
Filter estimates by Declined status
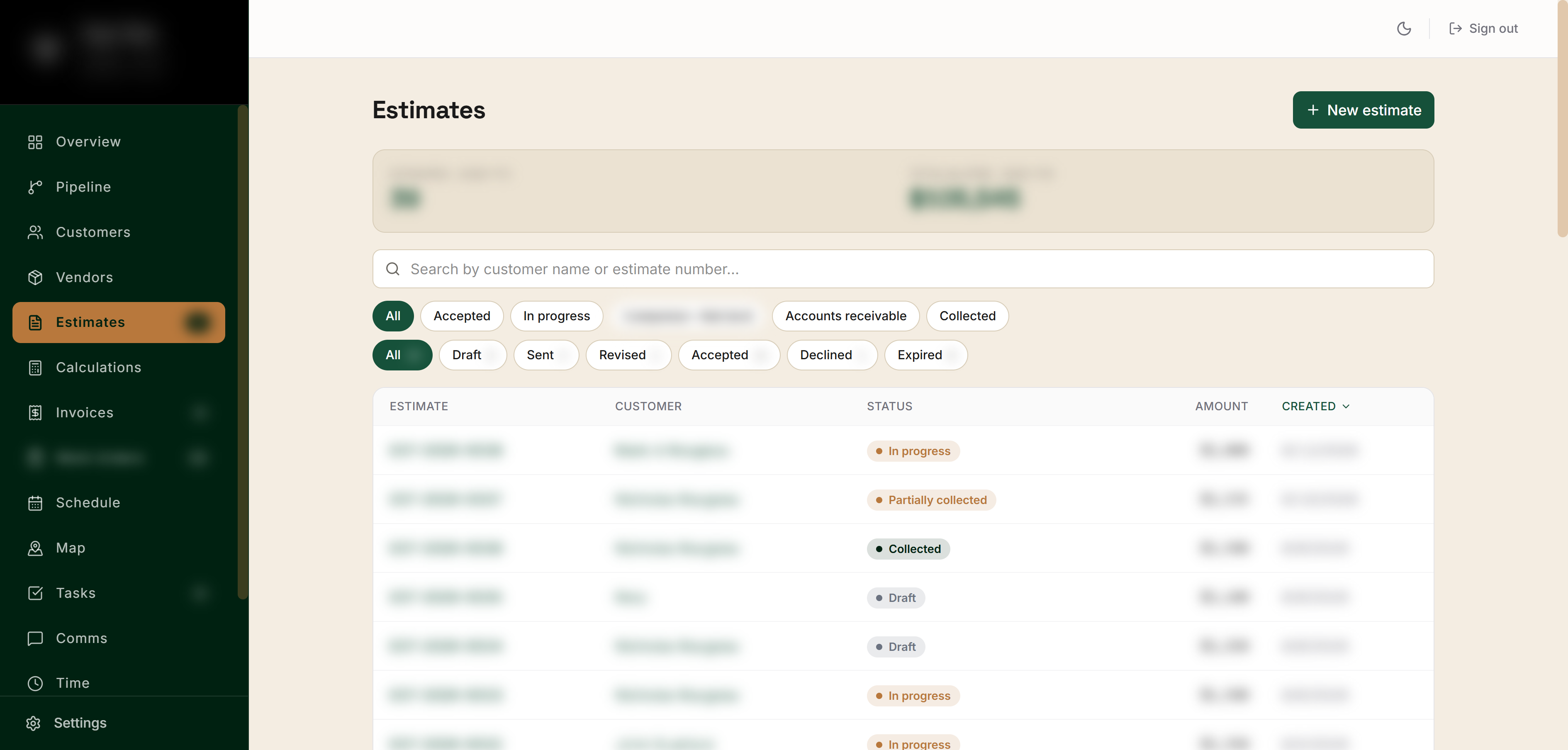(832, 355)
